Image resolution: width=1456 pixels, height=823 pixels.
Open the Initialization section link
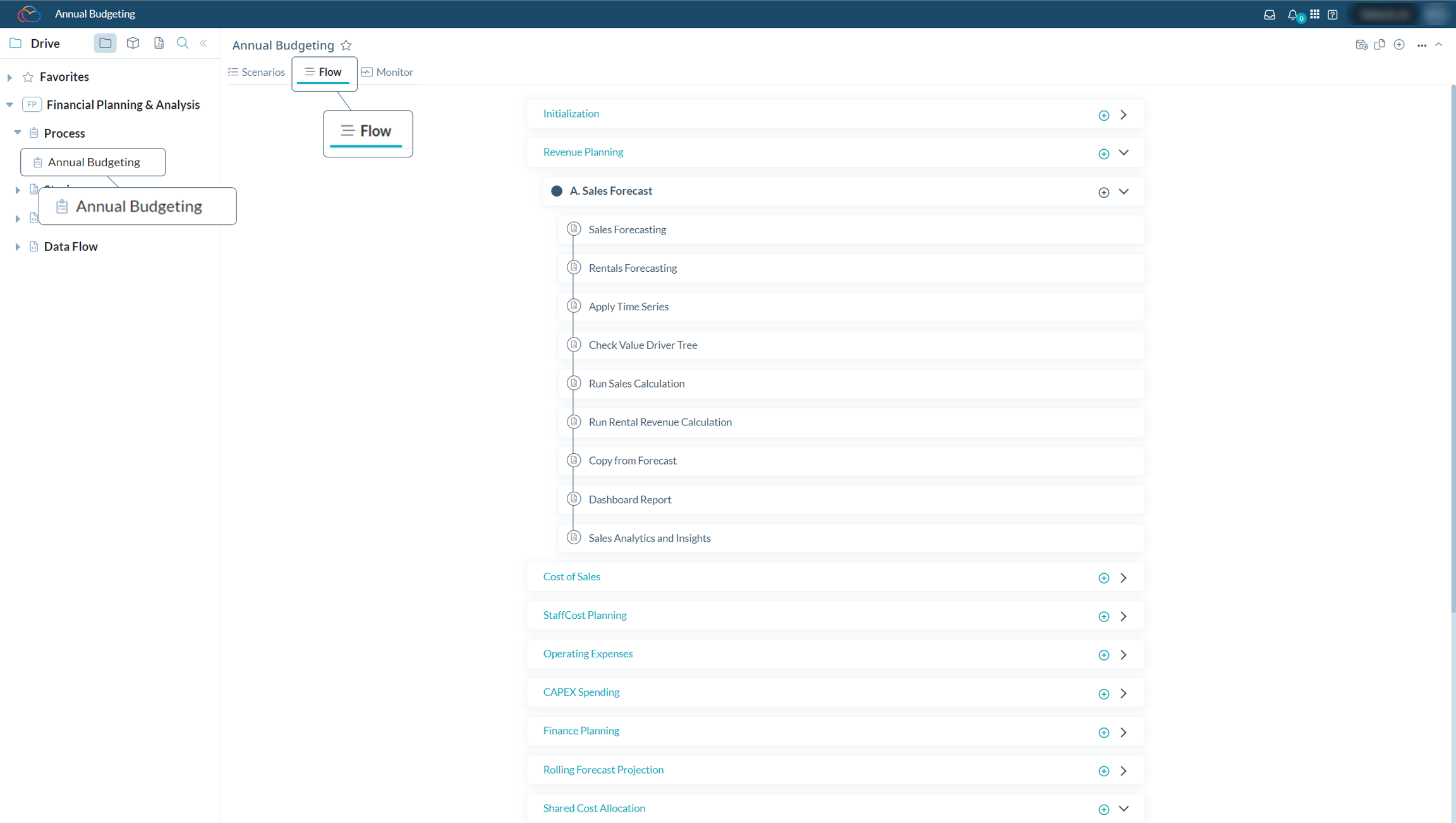point(571,113)
